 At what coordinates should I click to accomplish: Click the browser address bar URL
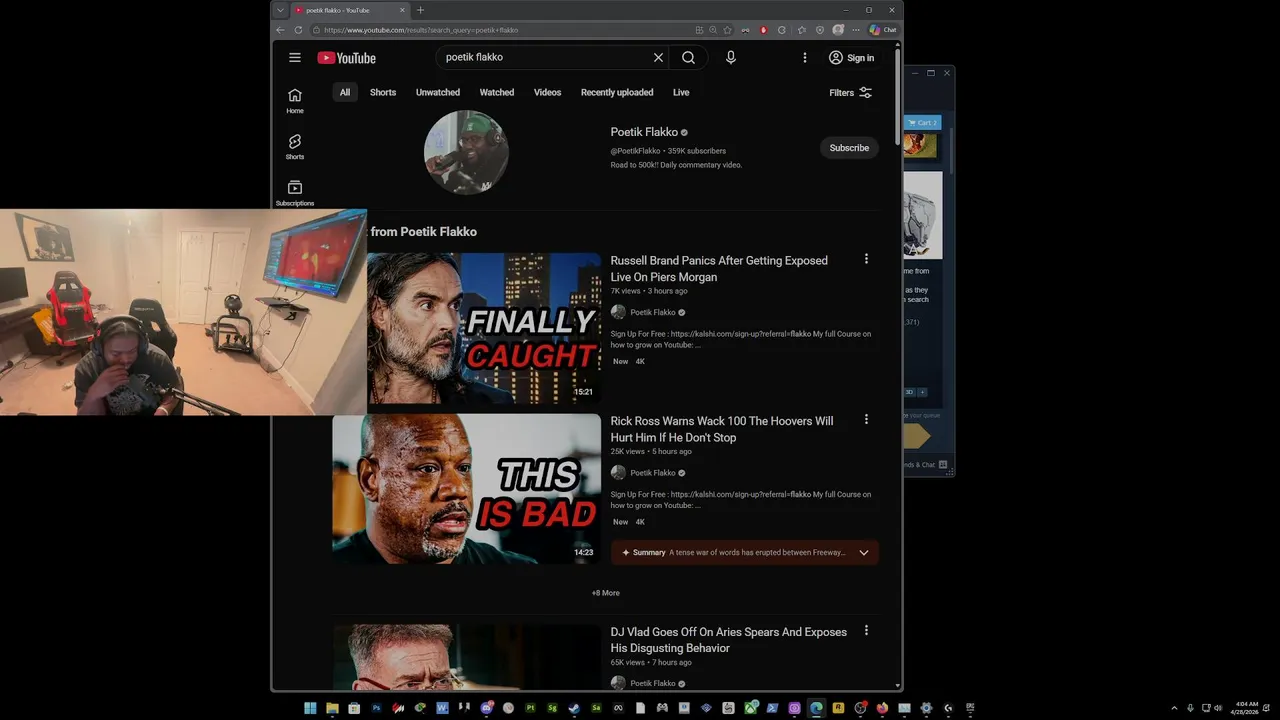click(420, 30)
